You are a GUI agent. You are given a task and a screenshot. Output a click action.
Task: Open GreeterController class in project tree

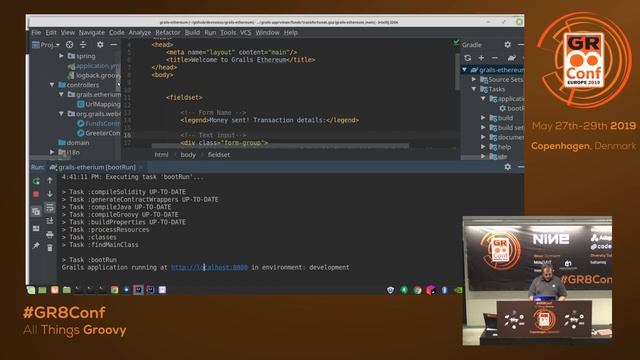point(99,133)
